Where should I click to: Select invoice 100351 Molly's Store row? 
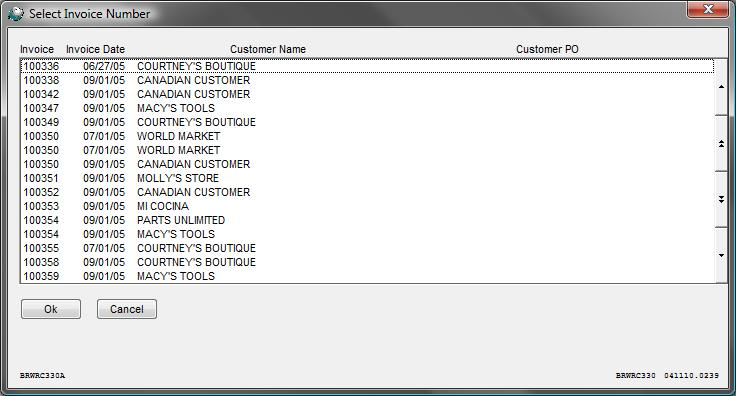367,178
